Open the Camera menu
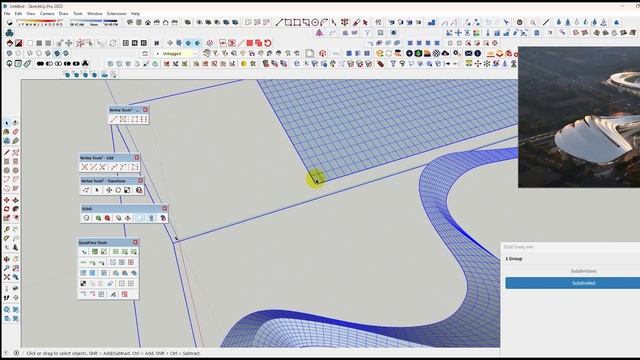The width and height of the screenshot is (640, 360). pos(47,13)
